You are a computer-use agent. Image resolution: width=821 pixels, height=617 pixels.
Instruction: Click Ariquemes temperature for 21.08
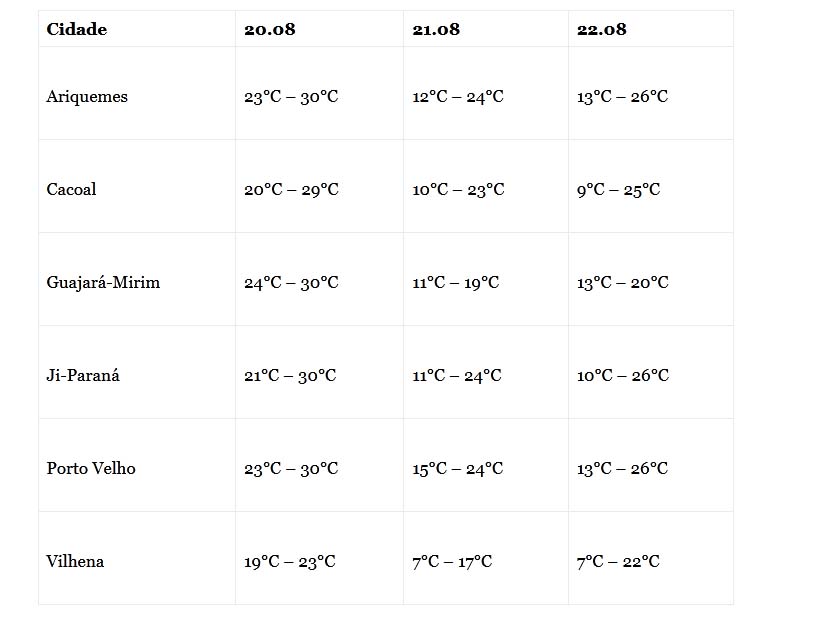tap(458, 97)
